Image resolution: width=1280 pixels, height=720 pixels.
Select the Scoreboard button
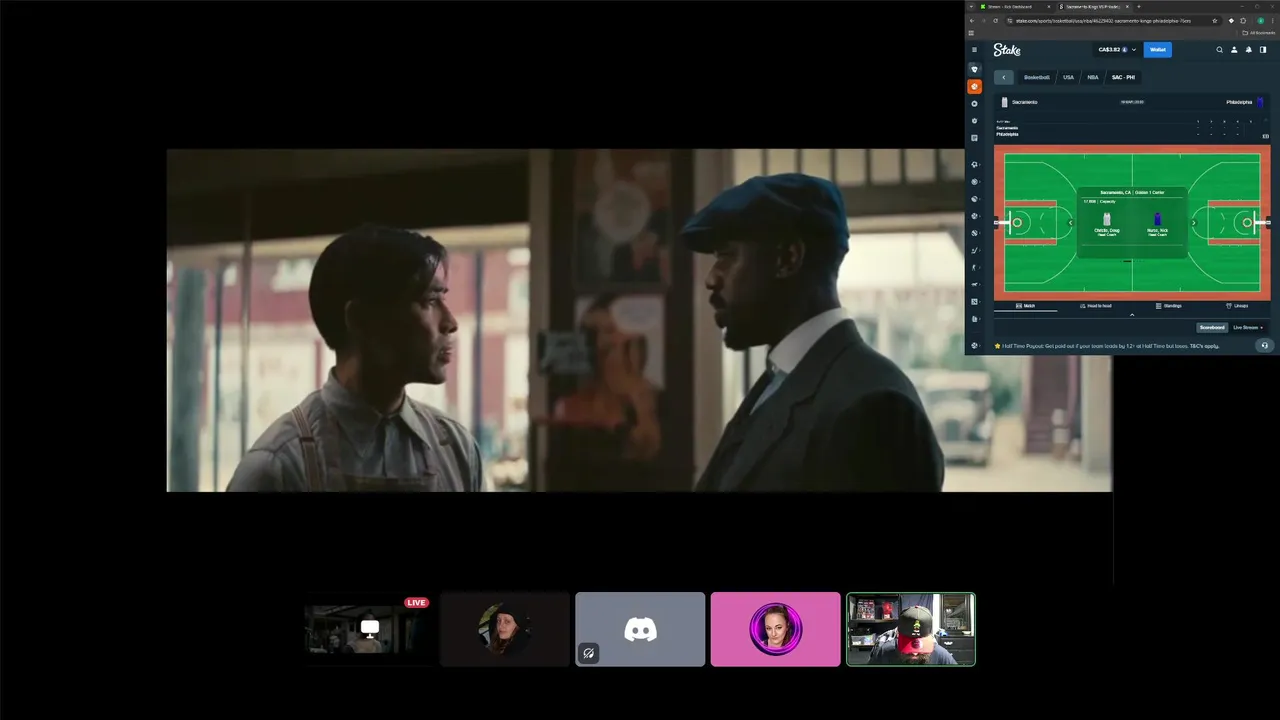1212,327
